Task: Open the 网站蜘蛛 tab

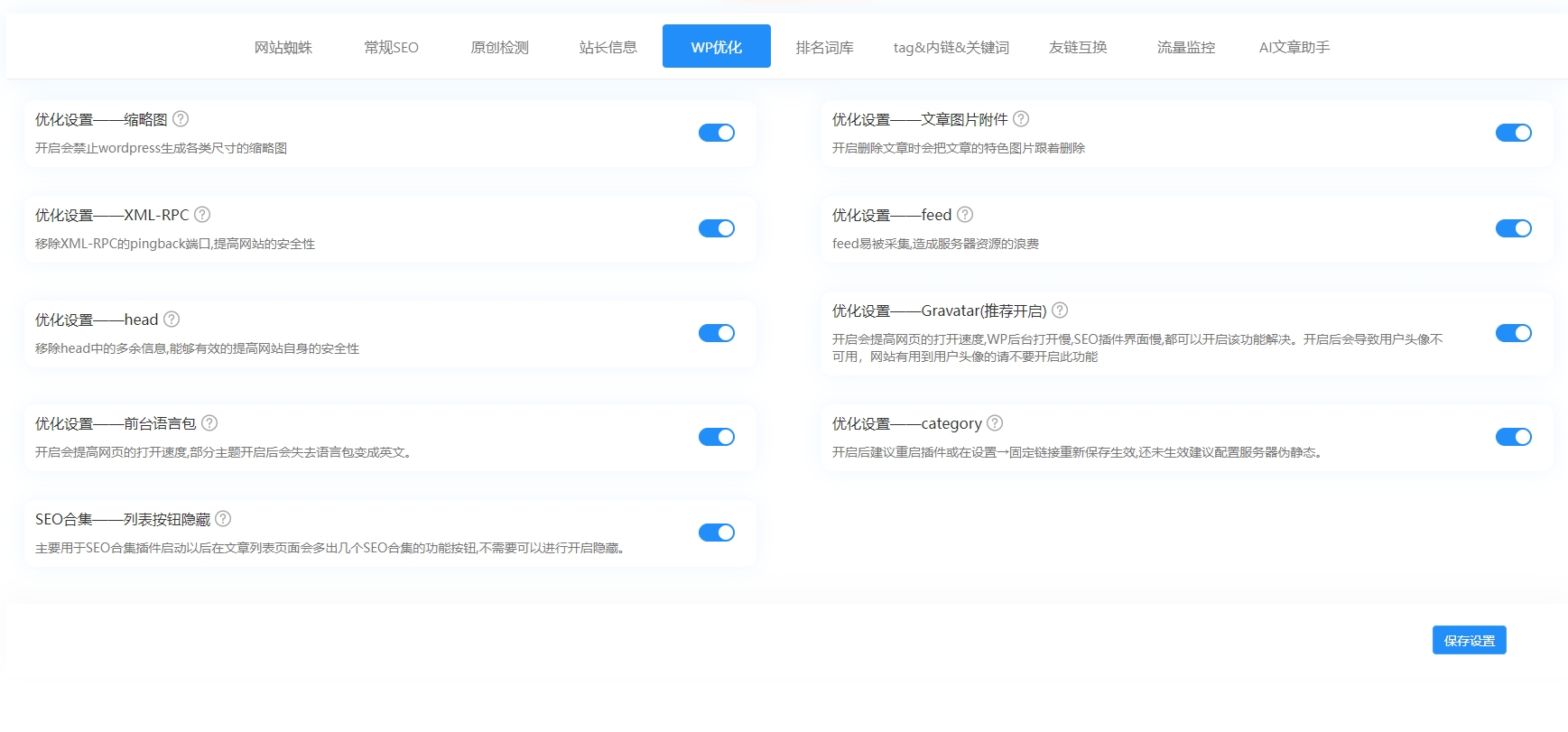Action: 283,47
